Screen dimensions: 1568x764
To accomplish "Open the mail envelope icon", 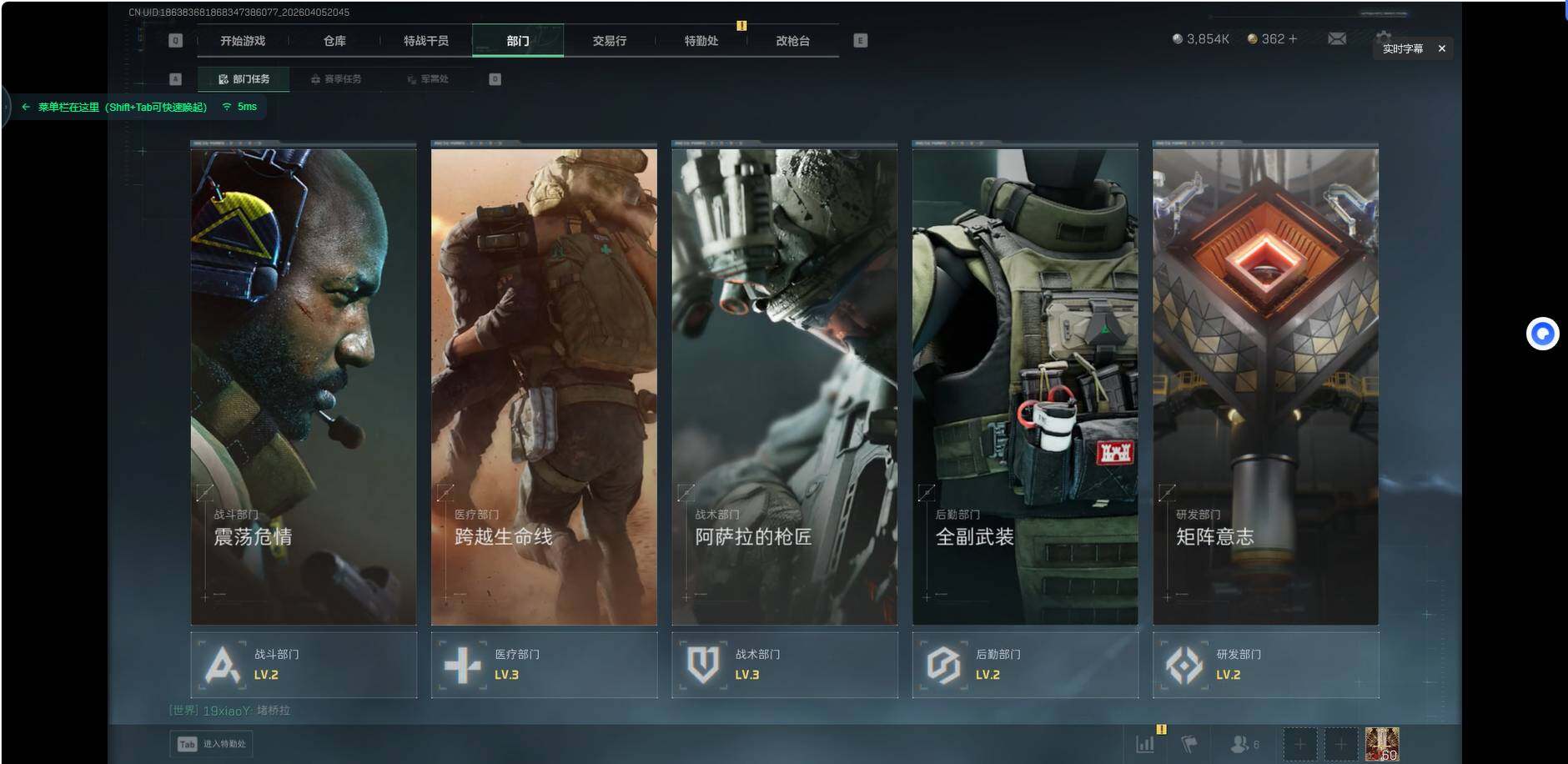I will pos(1337,39).
